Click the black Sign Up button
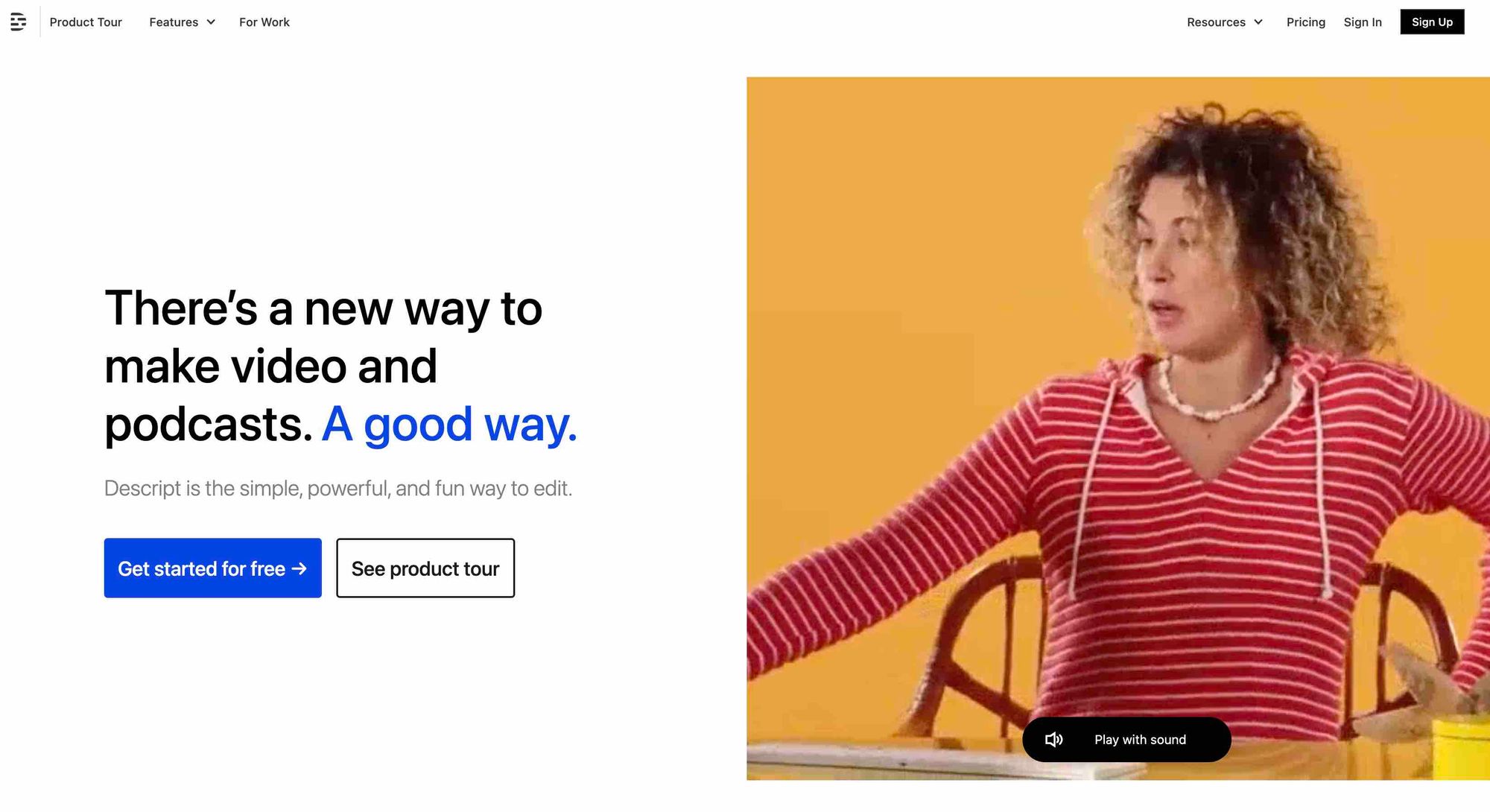Screen dimensions: 1490x812 (1432, 22)
